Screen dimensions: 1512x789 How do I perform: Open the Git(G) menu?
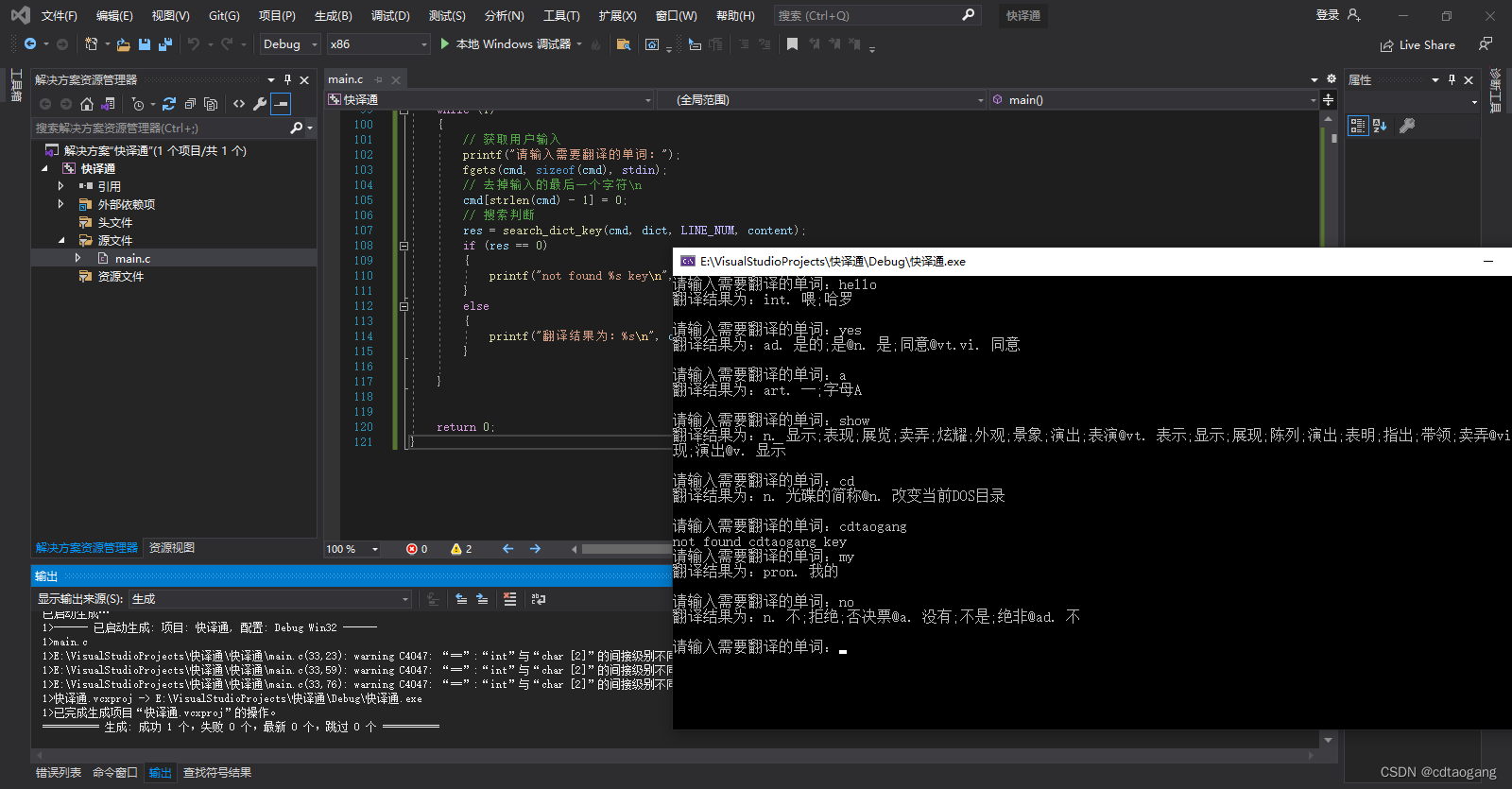224,16
